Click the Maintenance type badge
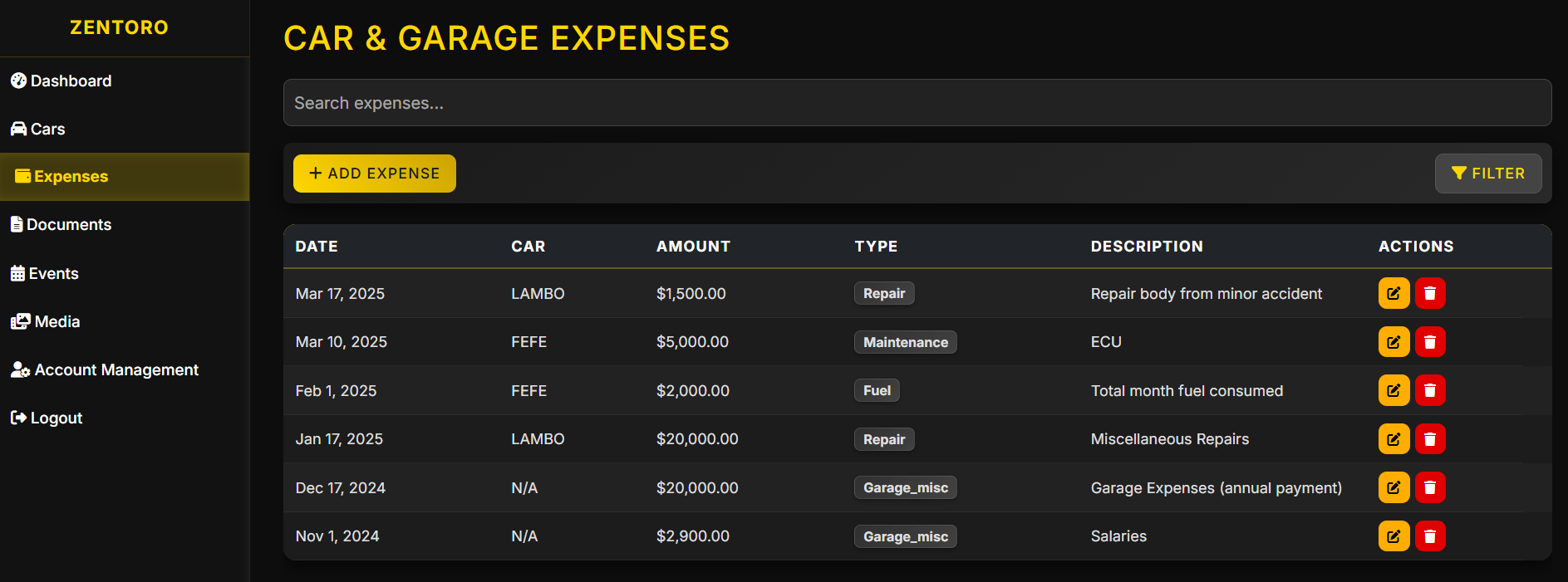This screenshot has width=1568, height=582. 906,342
